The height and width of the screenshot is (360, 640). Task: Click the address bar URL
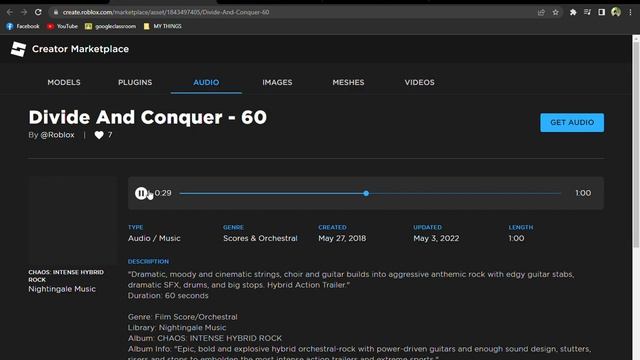166,12
